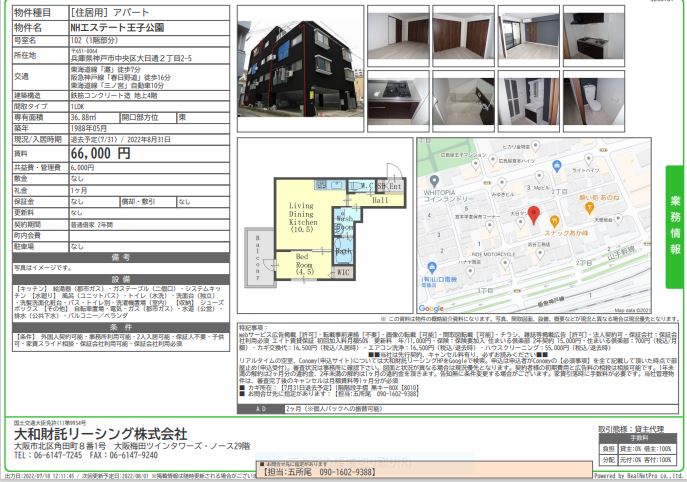Screen dimensions: 687x482
Task: Click the rent amount 66,000 円
Action: (101, 153)
